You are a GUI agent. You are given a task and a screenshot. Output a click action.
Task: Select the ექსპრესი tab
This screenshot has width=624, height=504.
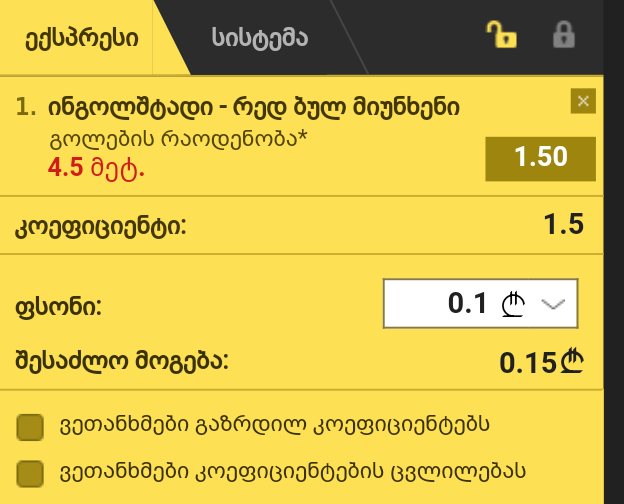pos(82,38)
